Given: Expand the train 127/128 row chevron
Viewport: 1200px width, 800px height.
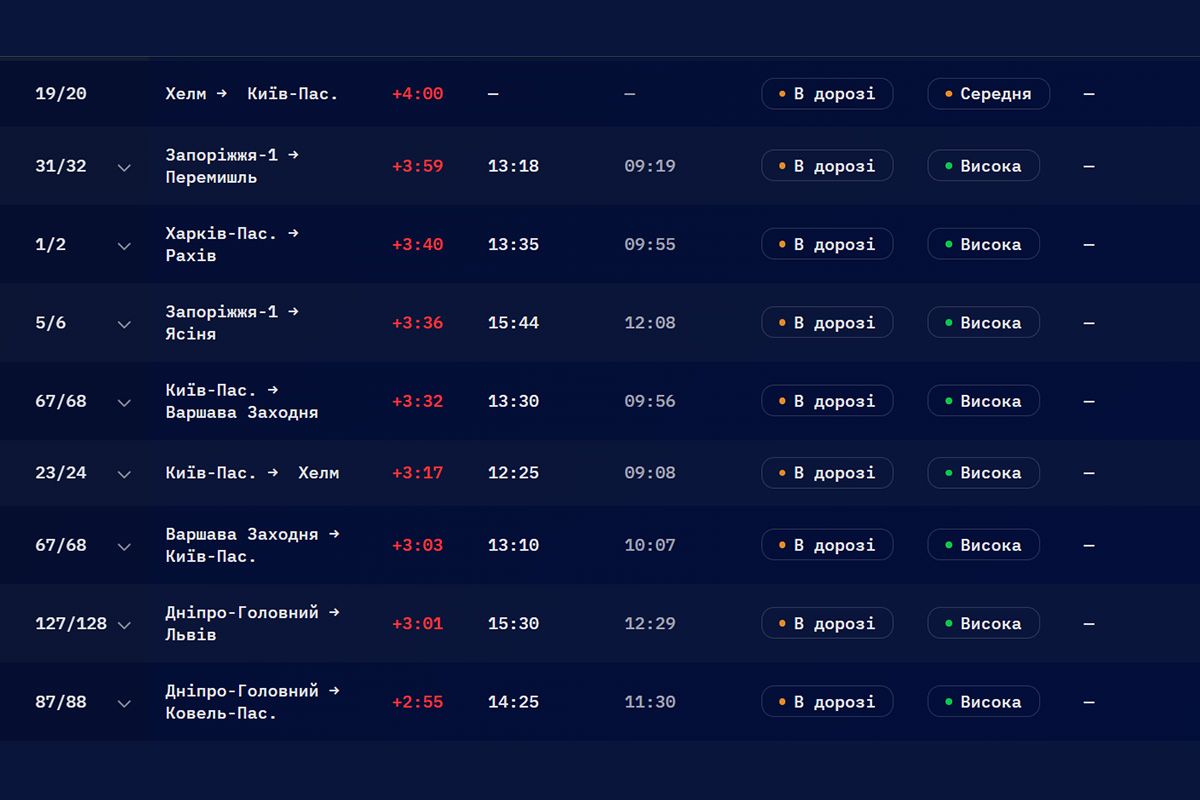Looking at the screenshot, I should 124,625.
